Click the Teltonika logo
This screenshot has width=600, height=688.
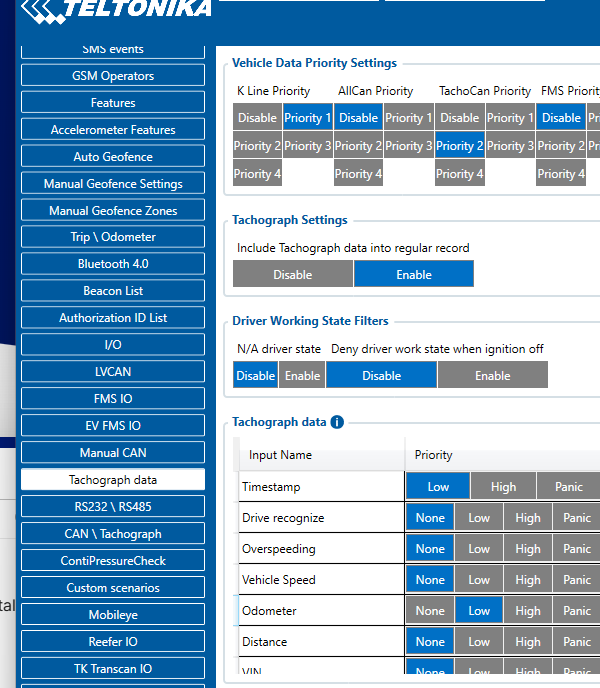tap(116, 11)
